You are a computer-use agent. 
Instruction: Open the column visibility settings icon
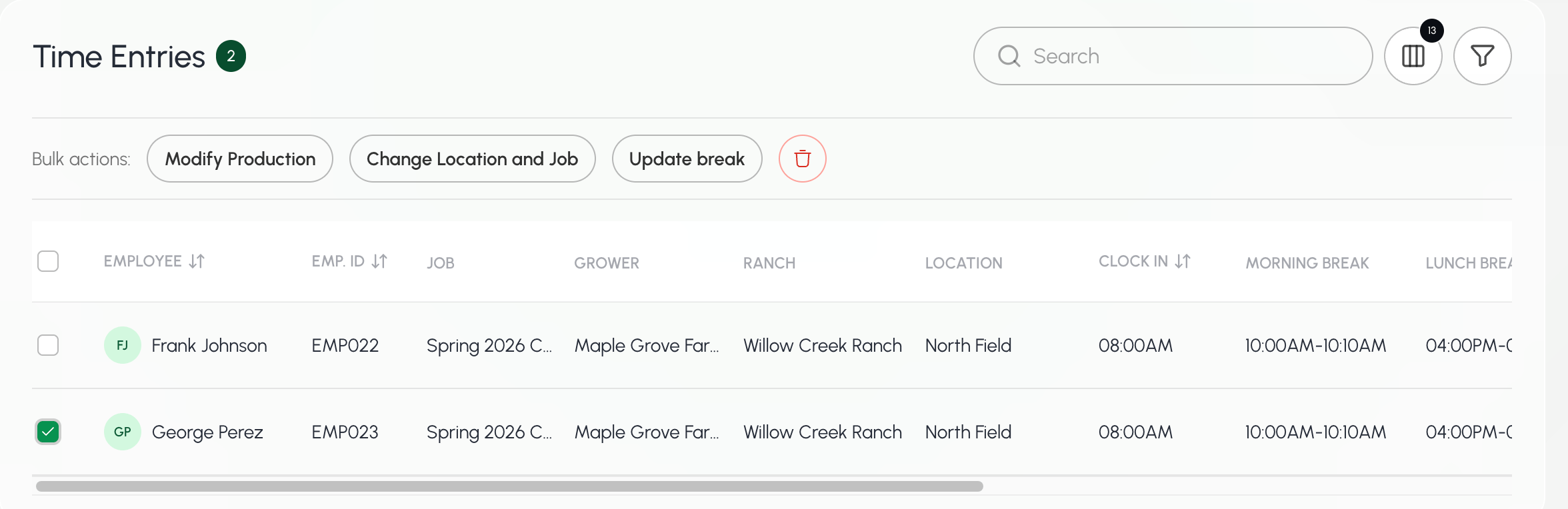point(1413,56)
